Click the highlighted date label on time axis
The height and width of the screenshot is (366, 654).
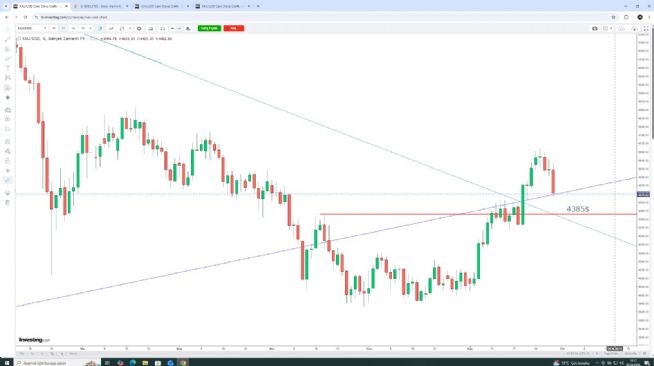click(x=615, y=348)
